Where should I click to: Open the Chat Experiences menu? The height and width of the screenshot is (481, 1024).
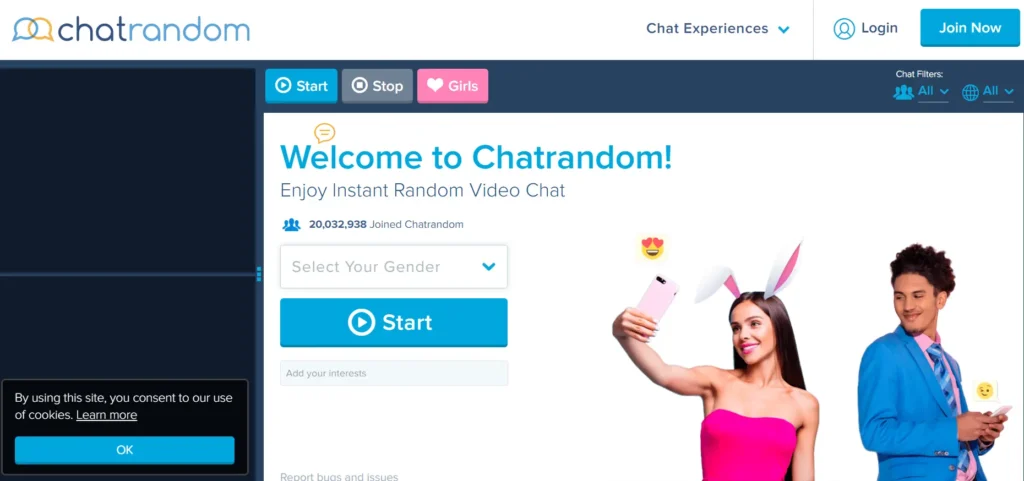(718, 29)
